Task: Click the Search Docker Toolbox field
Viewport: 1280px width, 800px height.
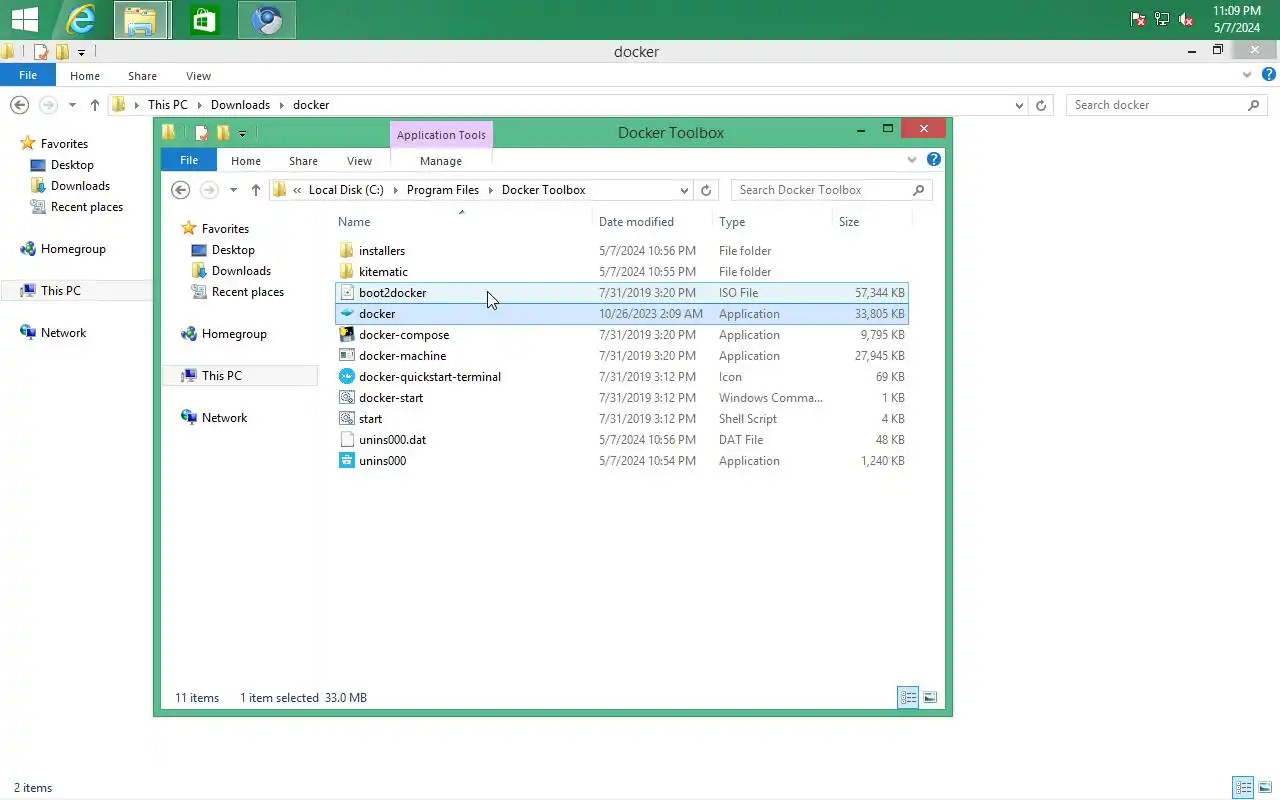Action: coord(832,190)
